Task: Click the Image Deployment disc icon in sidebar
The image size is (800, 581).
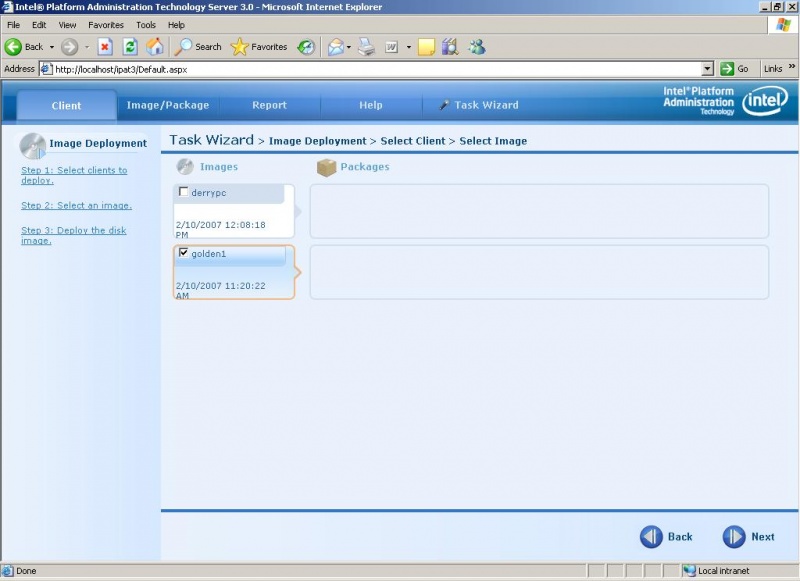Action: coord(34,143)
